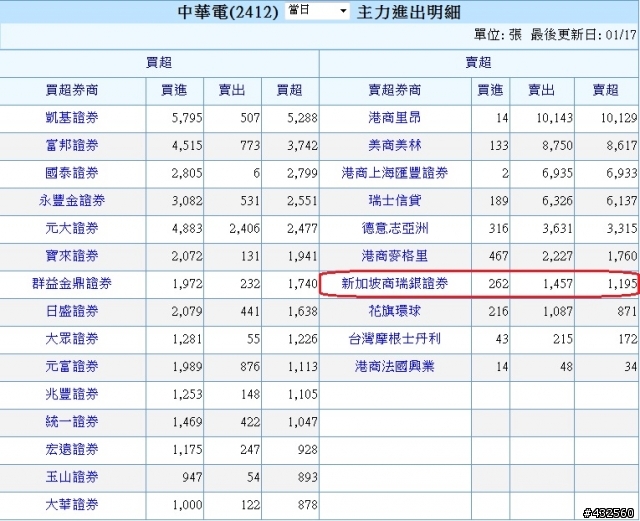Open 寶來證券 broker link
Image resolution: width=640 pixels, height=521 pixels.
(x=72, y=256)
